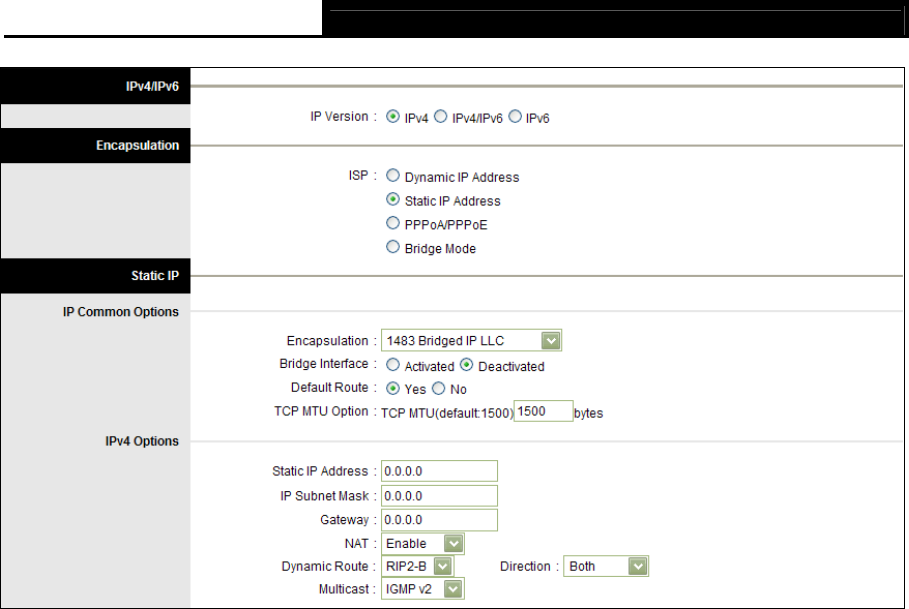Click the 'Multicast' label text
The height and width of the screenshot is (609, 909).
pyautogui.click(x=344, y=589)
